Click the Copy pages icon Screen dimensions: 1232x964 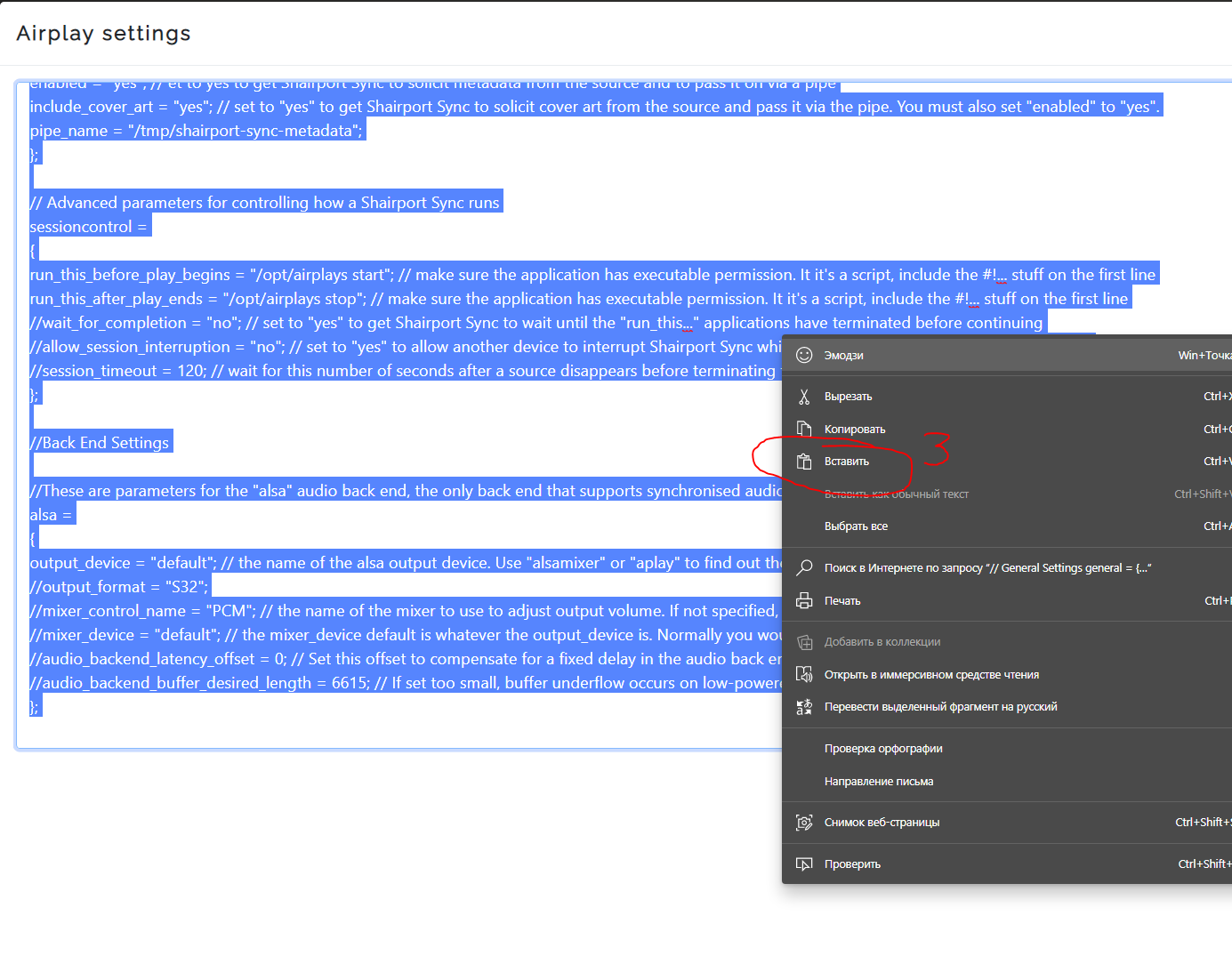(x=804, y=429)
